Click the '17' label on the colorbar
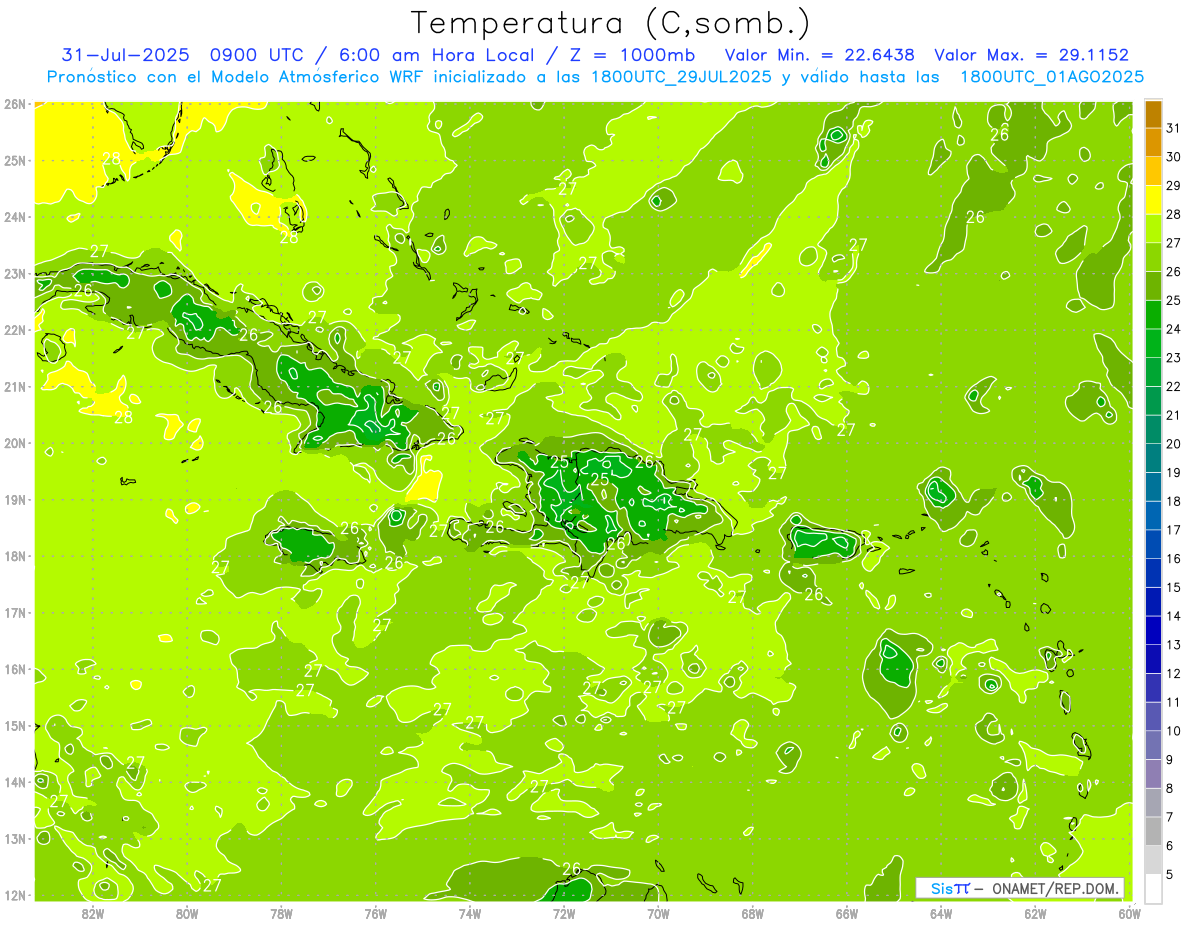Screen dimensions: 1200x927 click(x=1174, y=530)
